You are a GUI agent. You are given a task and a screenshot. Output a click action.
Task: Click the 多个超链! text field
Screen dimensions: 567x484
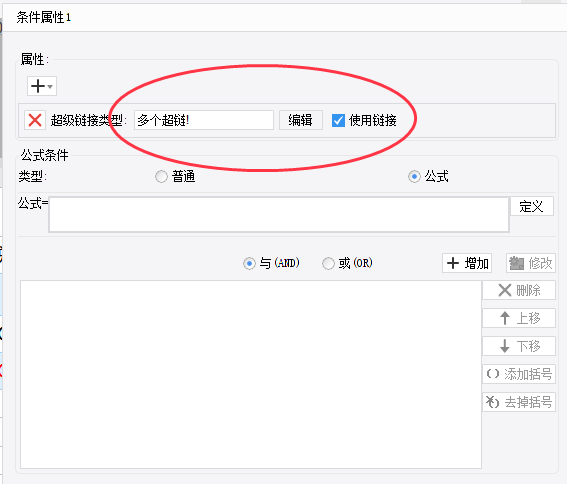tap(204, 120)
